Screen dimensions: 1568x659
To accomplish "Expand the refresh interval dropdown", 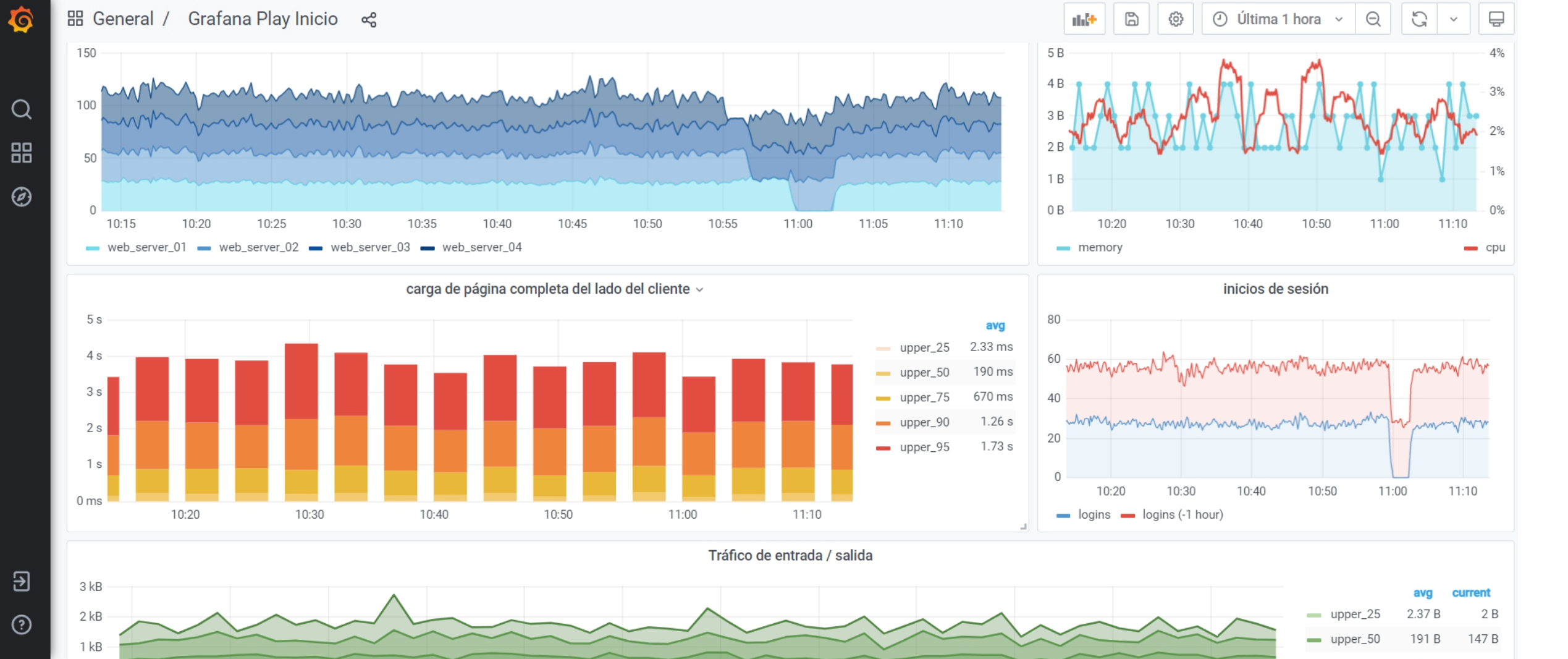I will coord(1454,19).
